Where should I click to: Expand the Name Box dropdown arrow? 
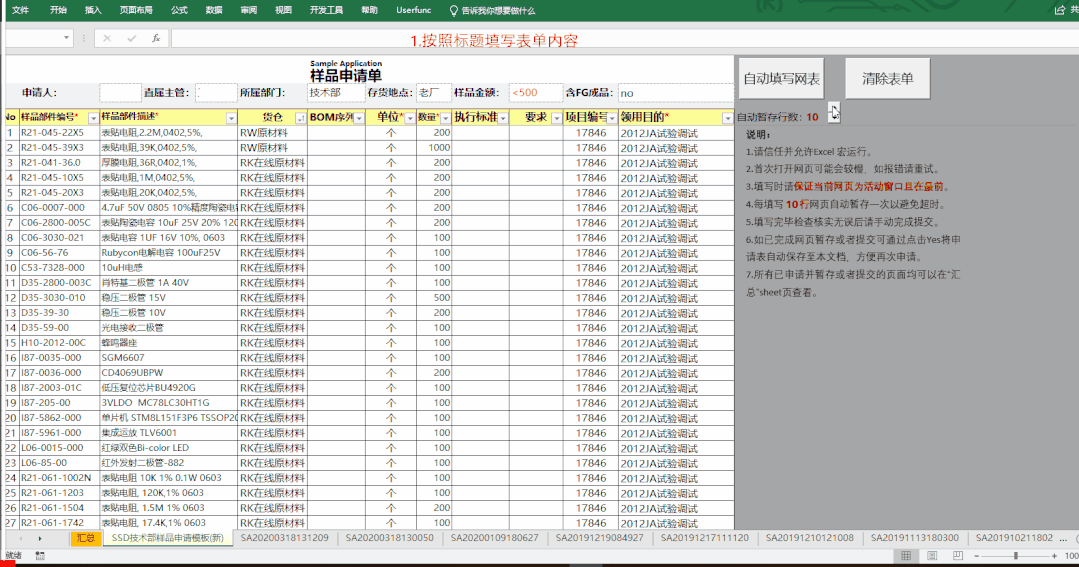pos(66,38)
